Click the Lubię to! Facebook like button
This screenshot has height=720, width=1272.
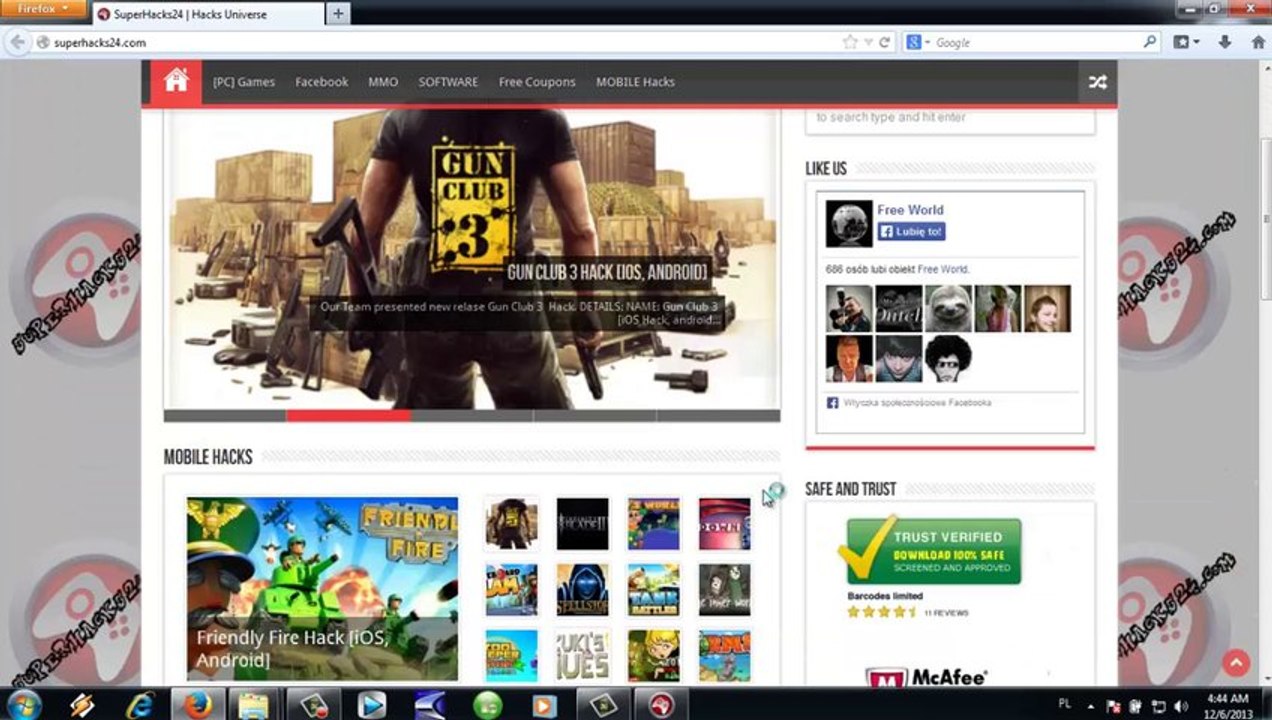(x=911, y=231)
